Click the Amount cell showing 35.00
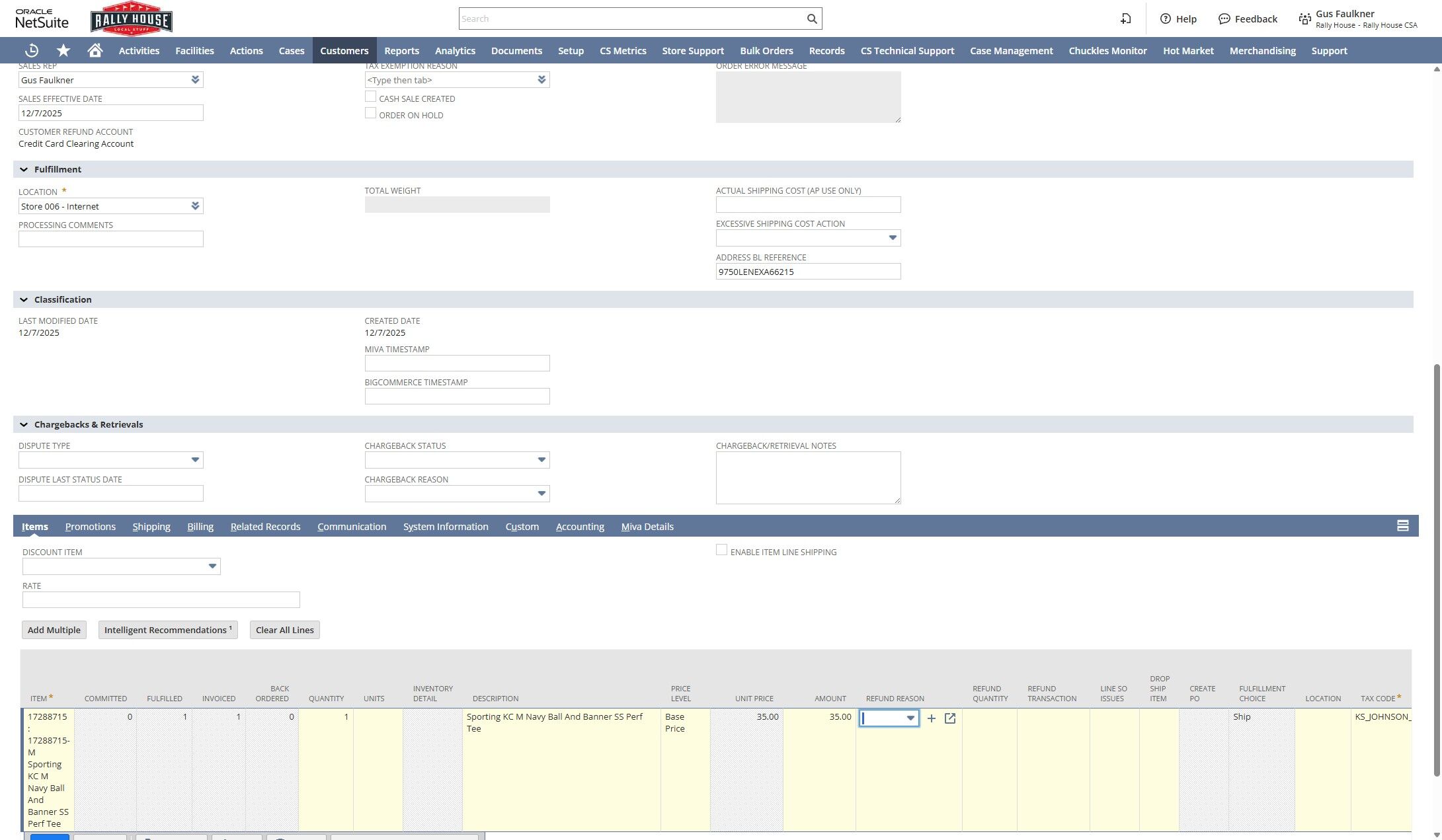 pyautogui.click(x=819, y=770)
